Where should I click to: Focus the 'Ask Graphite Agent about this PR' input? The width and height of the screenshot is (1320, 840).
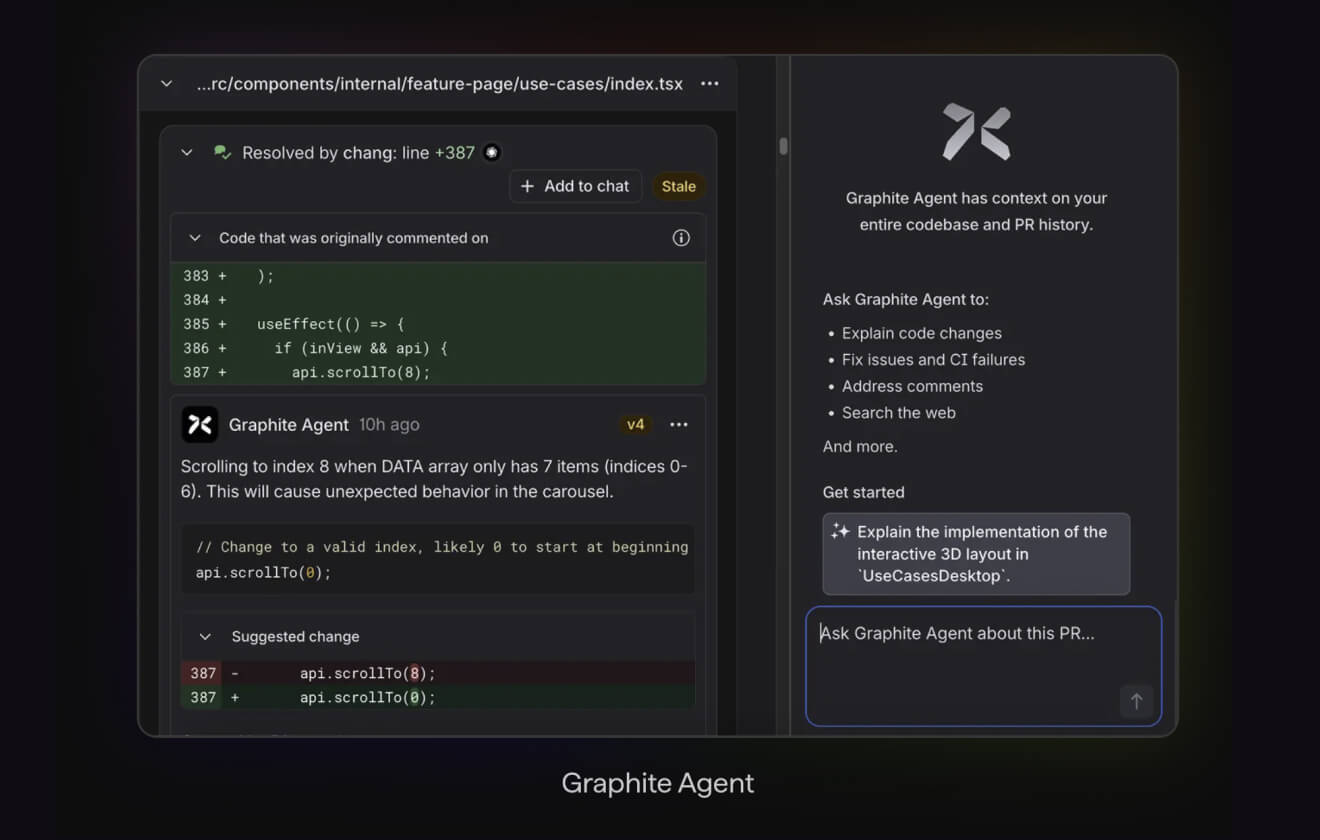(x=984, y=666)
